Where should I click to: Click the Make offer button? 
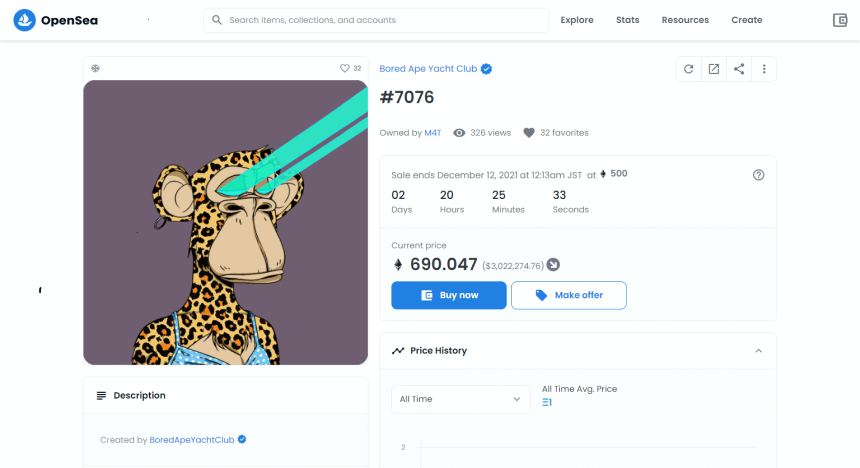569,295
